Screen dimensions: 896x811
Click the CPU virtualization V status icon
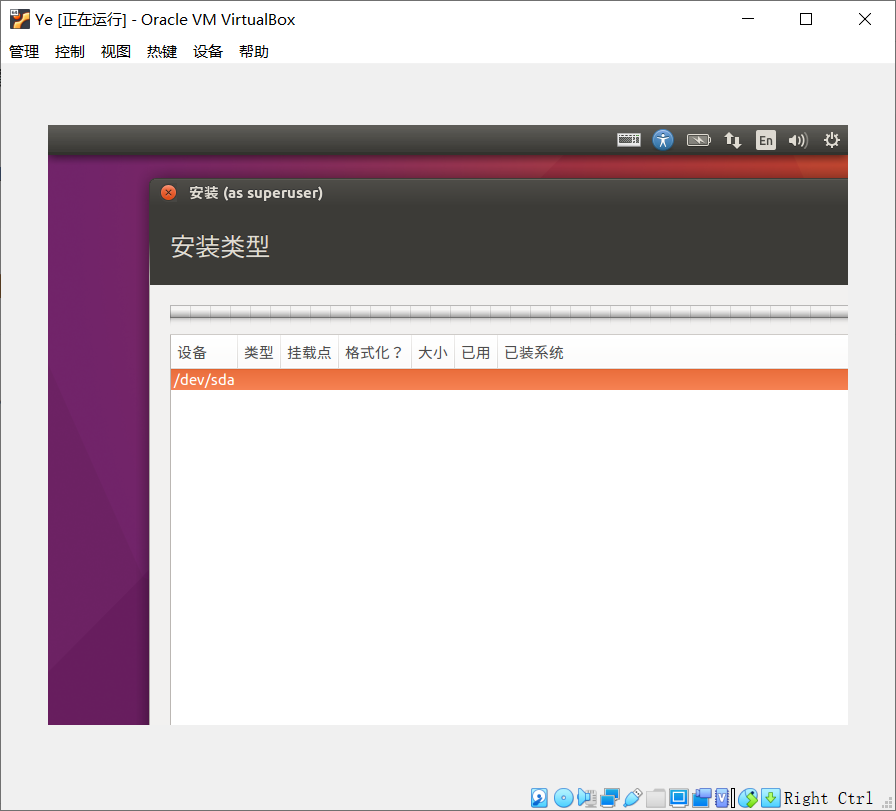pyautogui.click(x=722, y=798)
